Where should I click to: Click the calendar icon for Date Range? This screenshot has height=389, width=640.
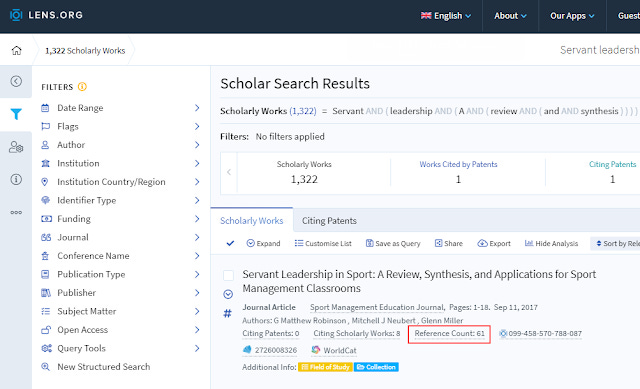click(x=45, y=108)
